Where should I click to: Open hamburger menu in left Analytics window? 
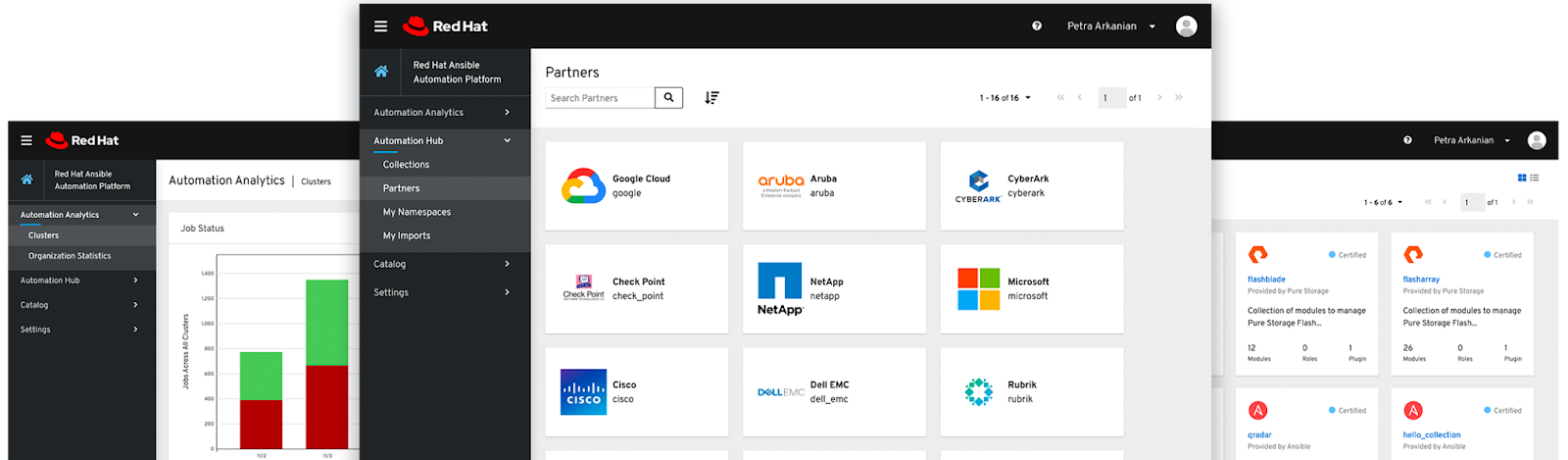coord(26,140)
